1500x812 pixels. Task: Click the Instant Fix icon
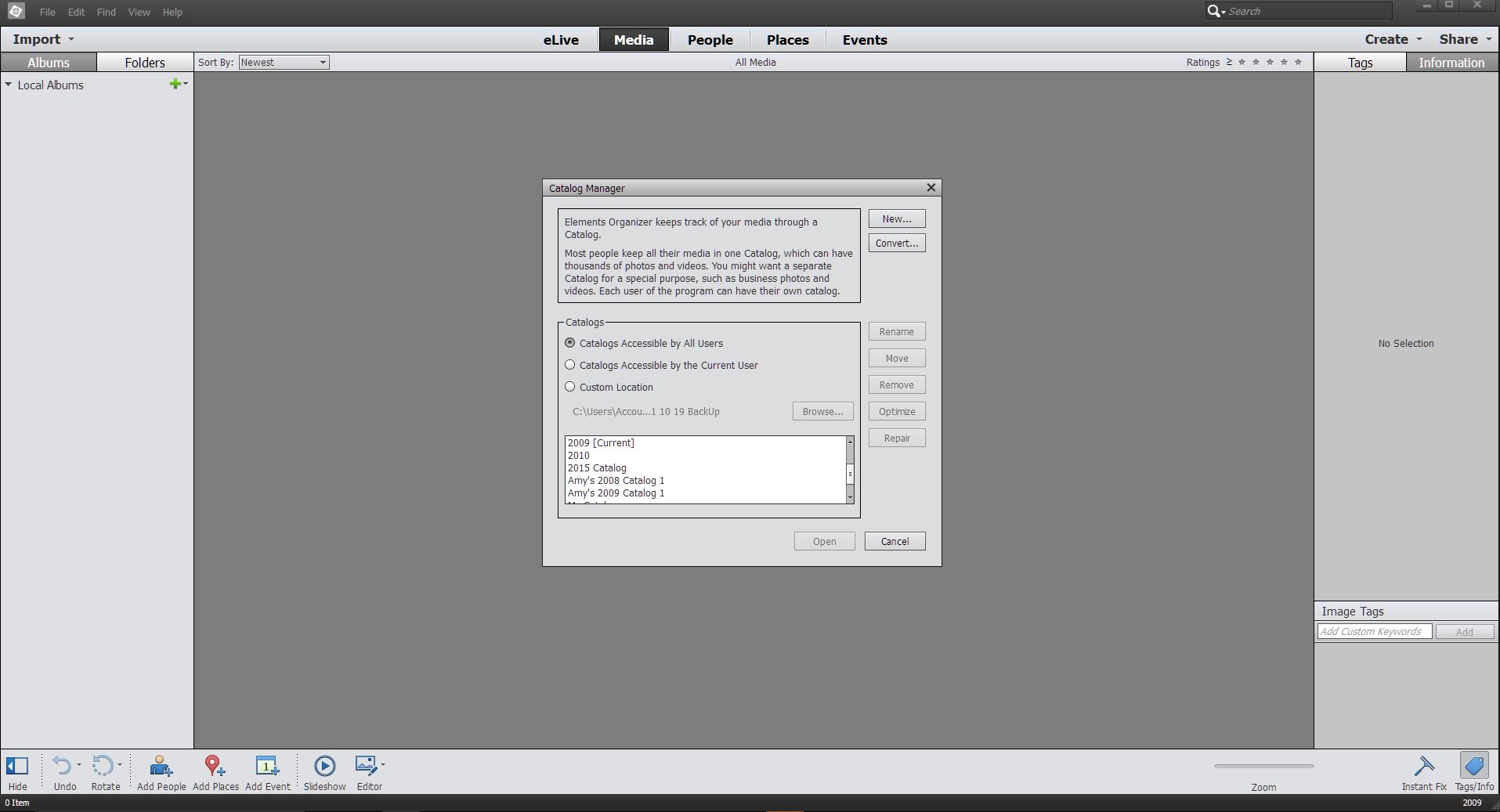click(1424, 766)
